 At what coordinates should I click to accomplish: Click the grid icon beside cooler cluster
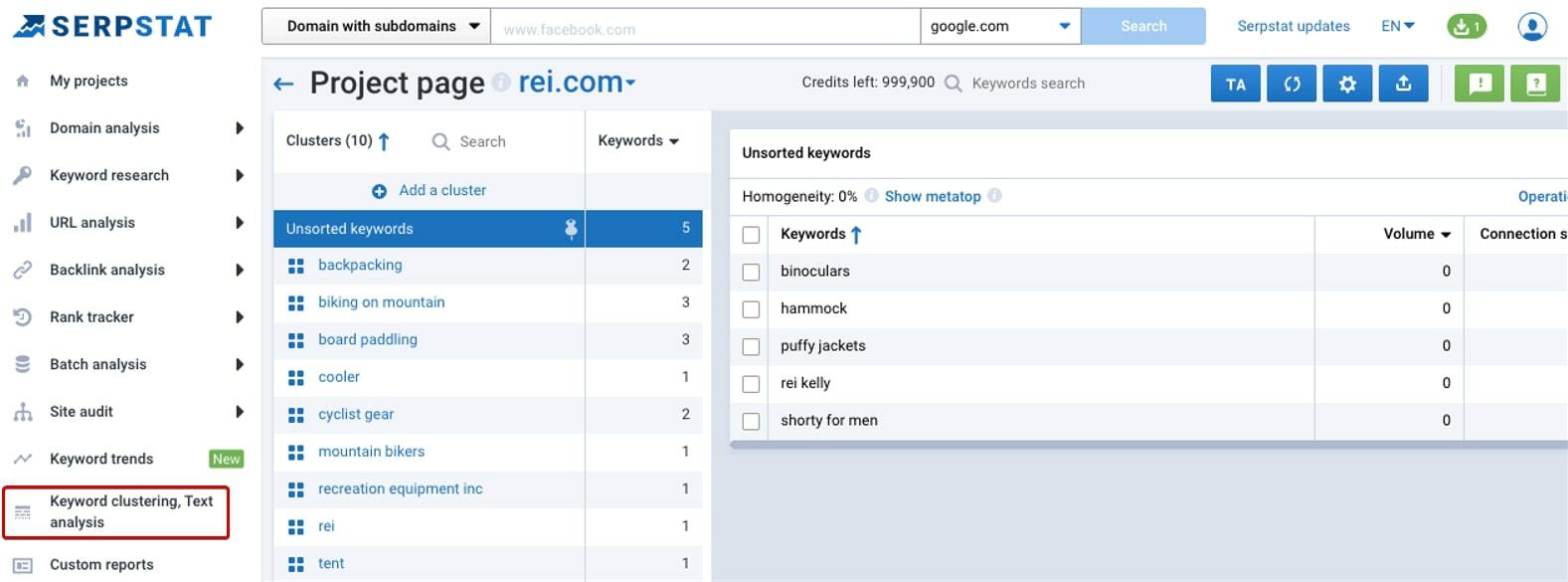click(295, 378)
